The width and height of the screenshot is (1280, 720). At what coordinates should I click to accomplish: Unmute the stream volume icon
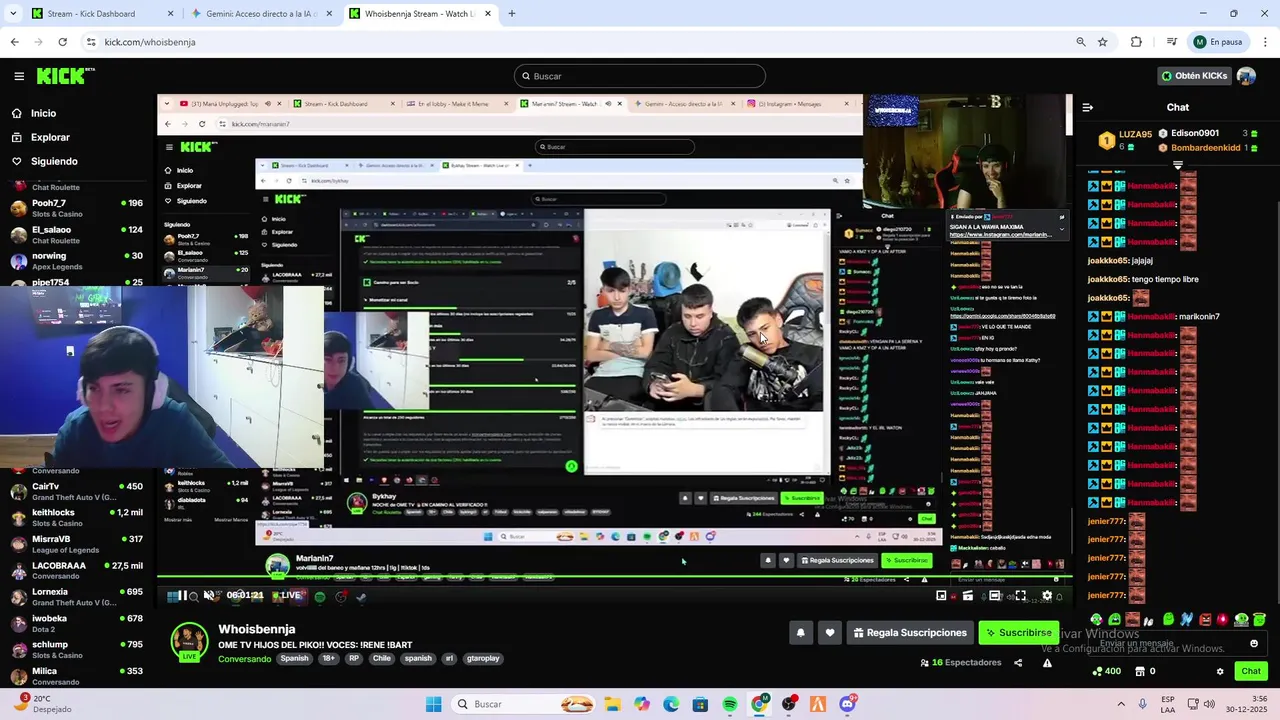click(x=209, y=595)
